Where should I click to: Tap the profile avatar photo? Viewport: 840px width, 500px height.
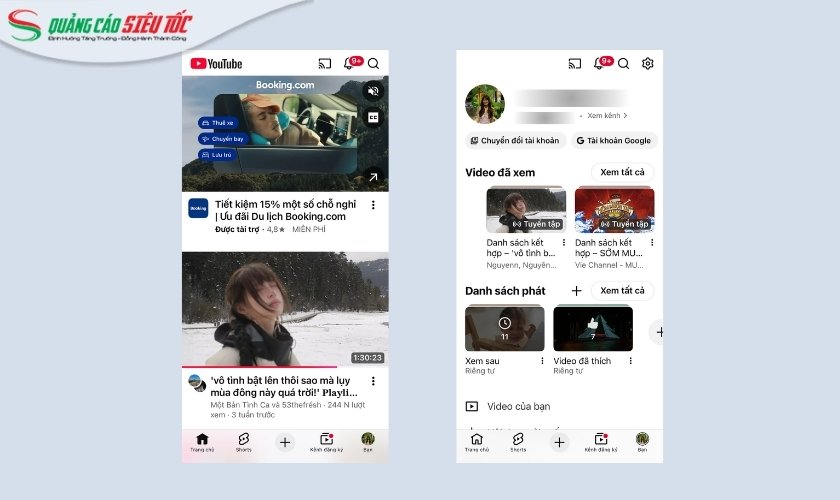[485, 104]
